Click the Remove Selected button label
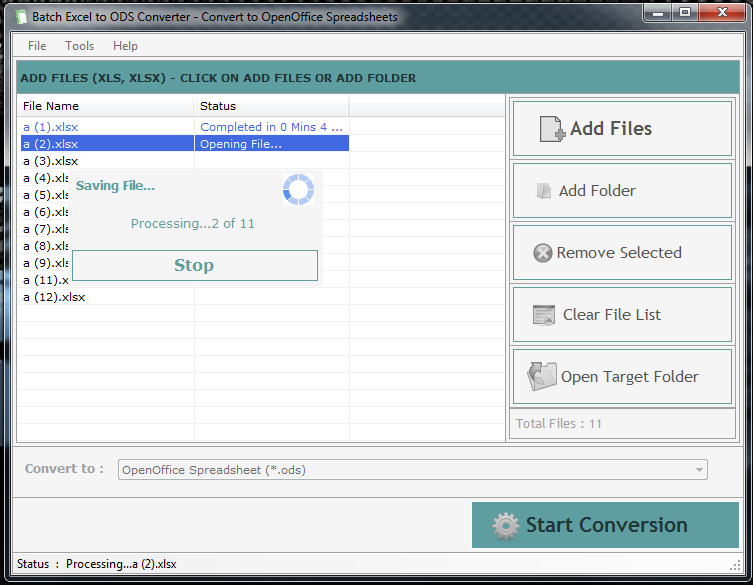This screenshot has width=753, height=585. pyautogui.click(x=619, y=253)
